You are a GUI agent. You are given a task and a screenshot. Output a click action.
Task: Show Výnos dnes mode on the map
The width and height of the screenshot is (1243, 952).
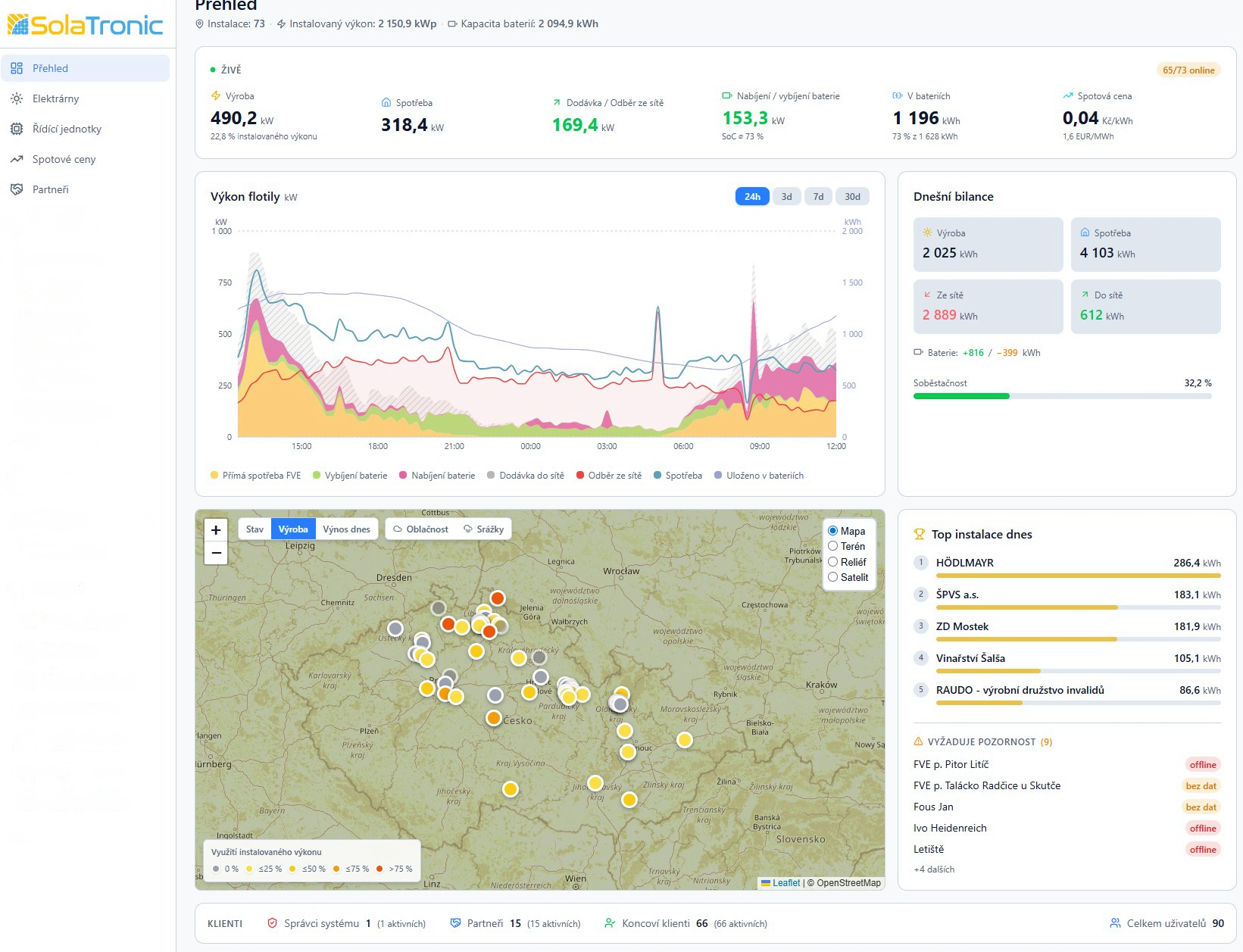point(346,529)
